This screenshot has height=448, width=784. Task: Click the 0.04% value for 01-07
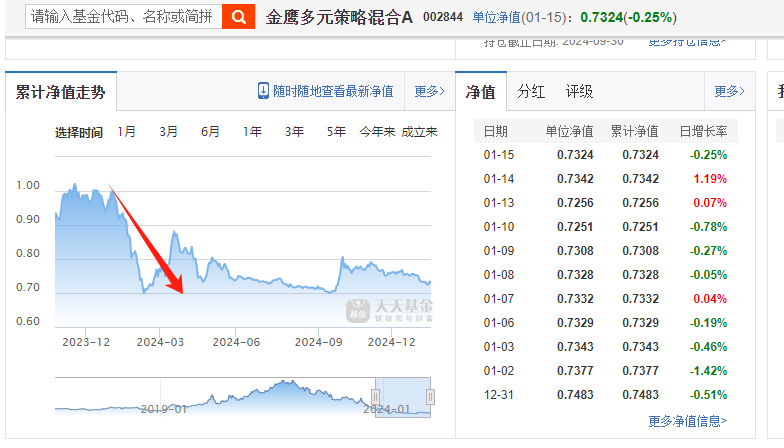click(x=710, y=299)
